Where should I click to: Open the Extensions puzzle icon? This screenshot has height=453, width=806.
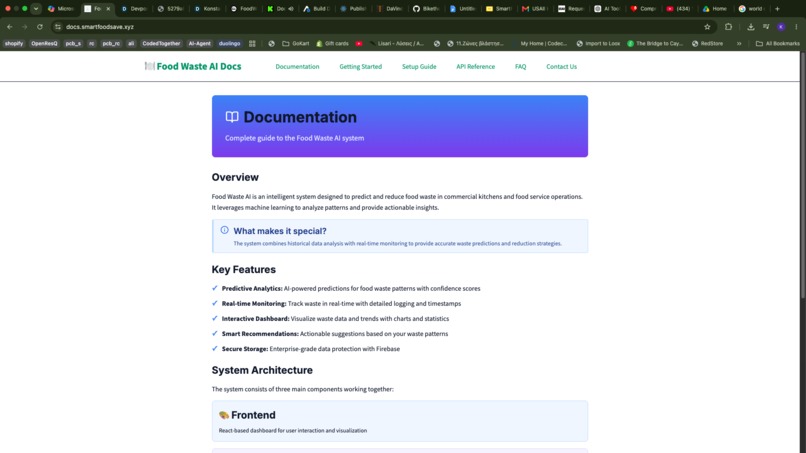pos(728,27)
